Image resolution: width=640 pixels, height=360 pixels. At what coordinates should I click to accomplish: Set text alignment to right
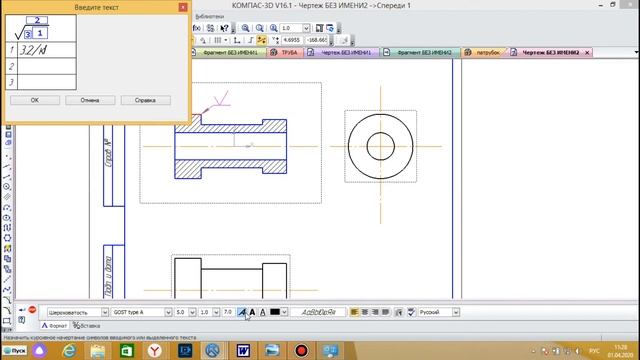coord(375,312)
